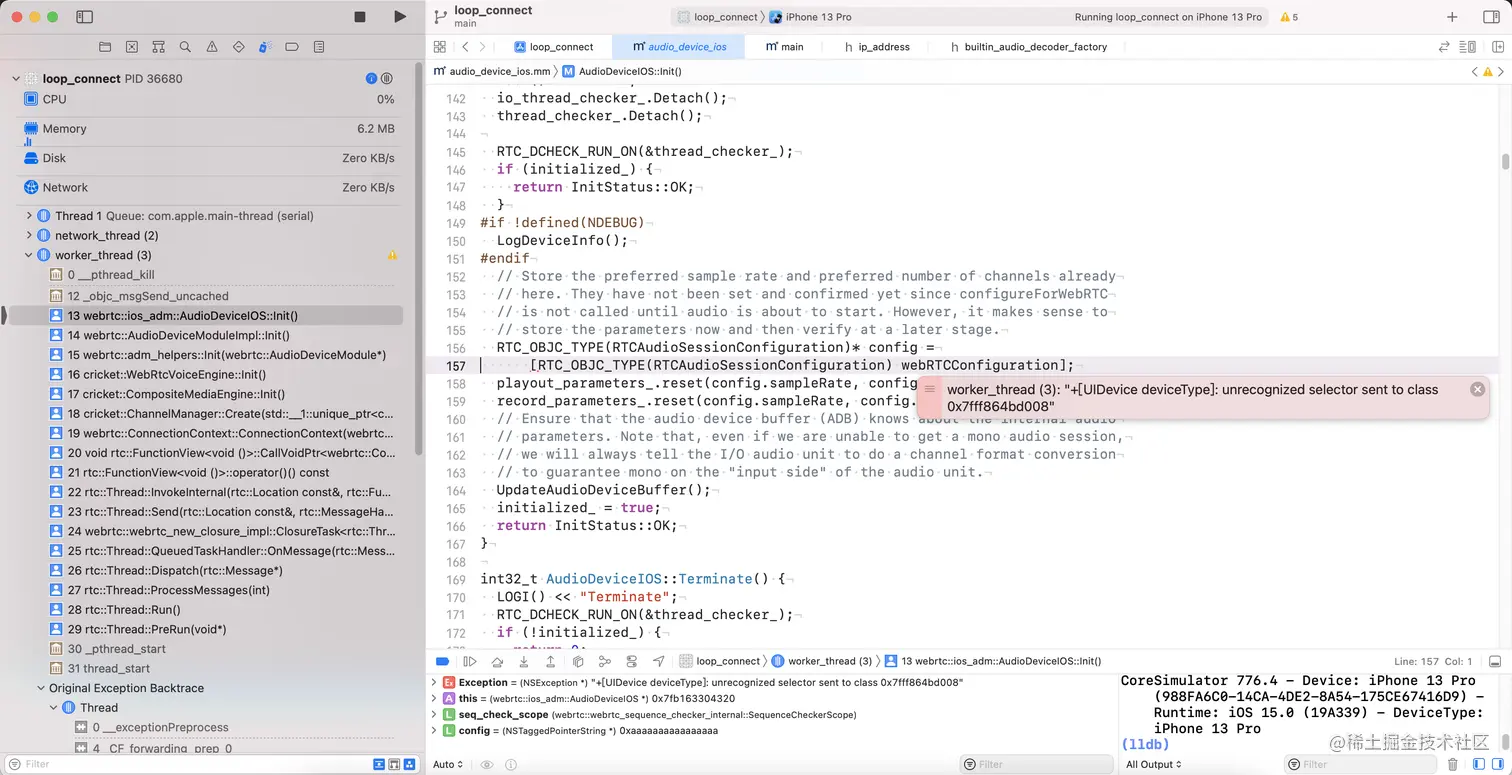
Task: Toggle breakpoints with the breakpoint activation icon
Action: 442,661
